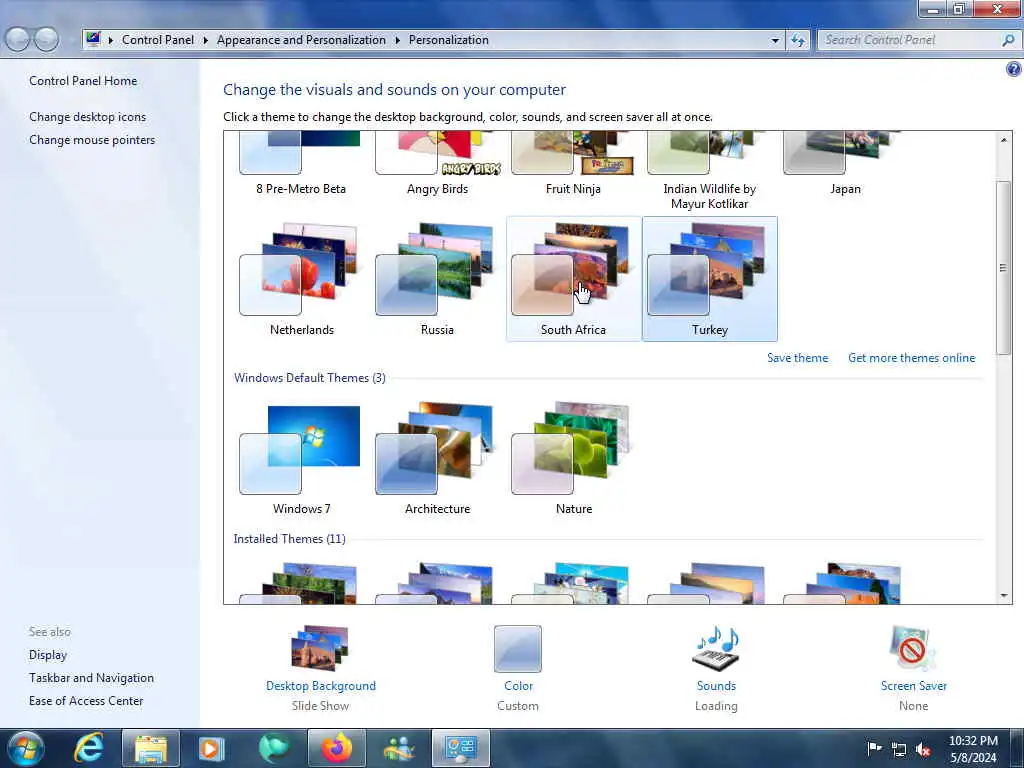The width and height of the screenshot is (1024, 768).
Task: Open Windows Media Player taskbar icon
Action: pyautogui.click(x=211, y=748)
